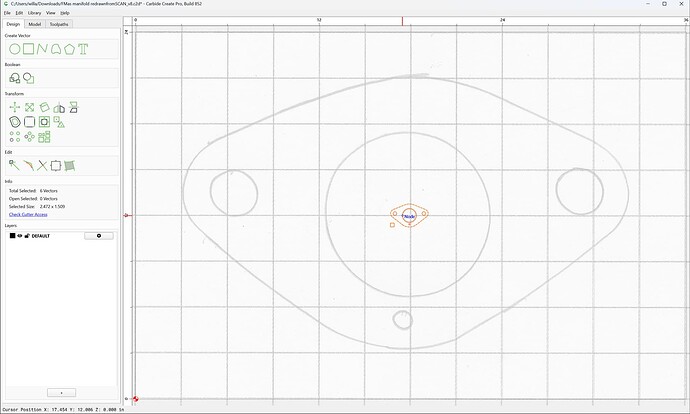Viewport: 690px width, 414px height.
Task: Choose the Move transform tool
Action: pyautogui.click(x=15, y=107)
